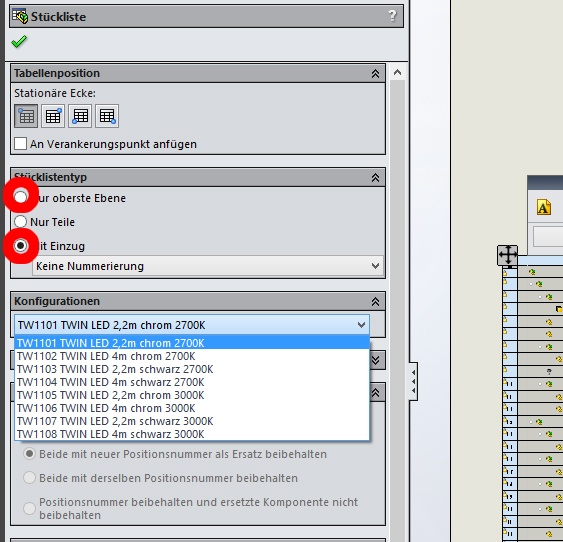
Task: Choose TW1103 TWIN LED 2,2m schwarz 2700K
Action: pos(192,369)
